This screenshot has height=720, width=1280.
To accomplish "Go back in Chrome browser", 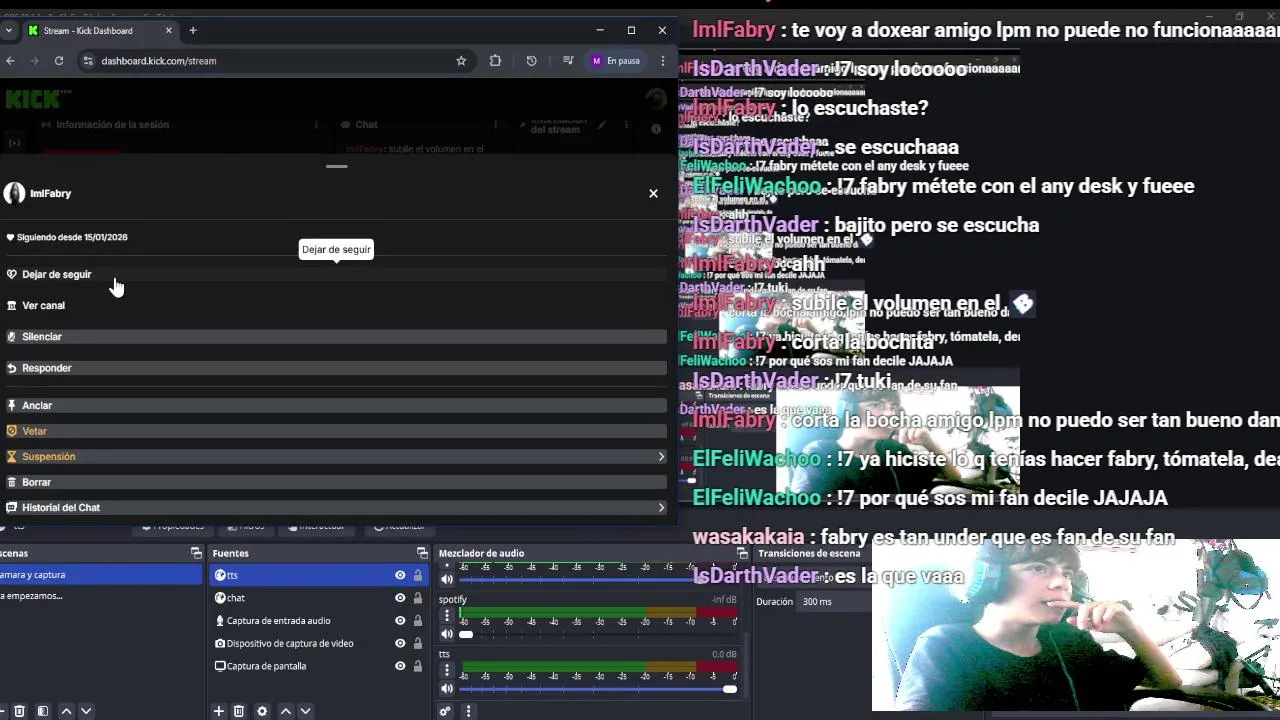I will pyautogui.click(x=10, y=61).
